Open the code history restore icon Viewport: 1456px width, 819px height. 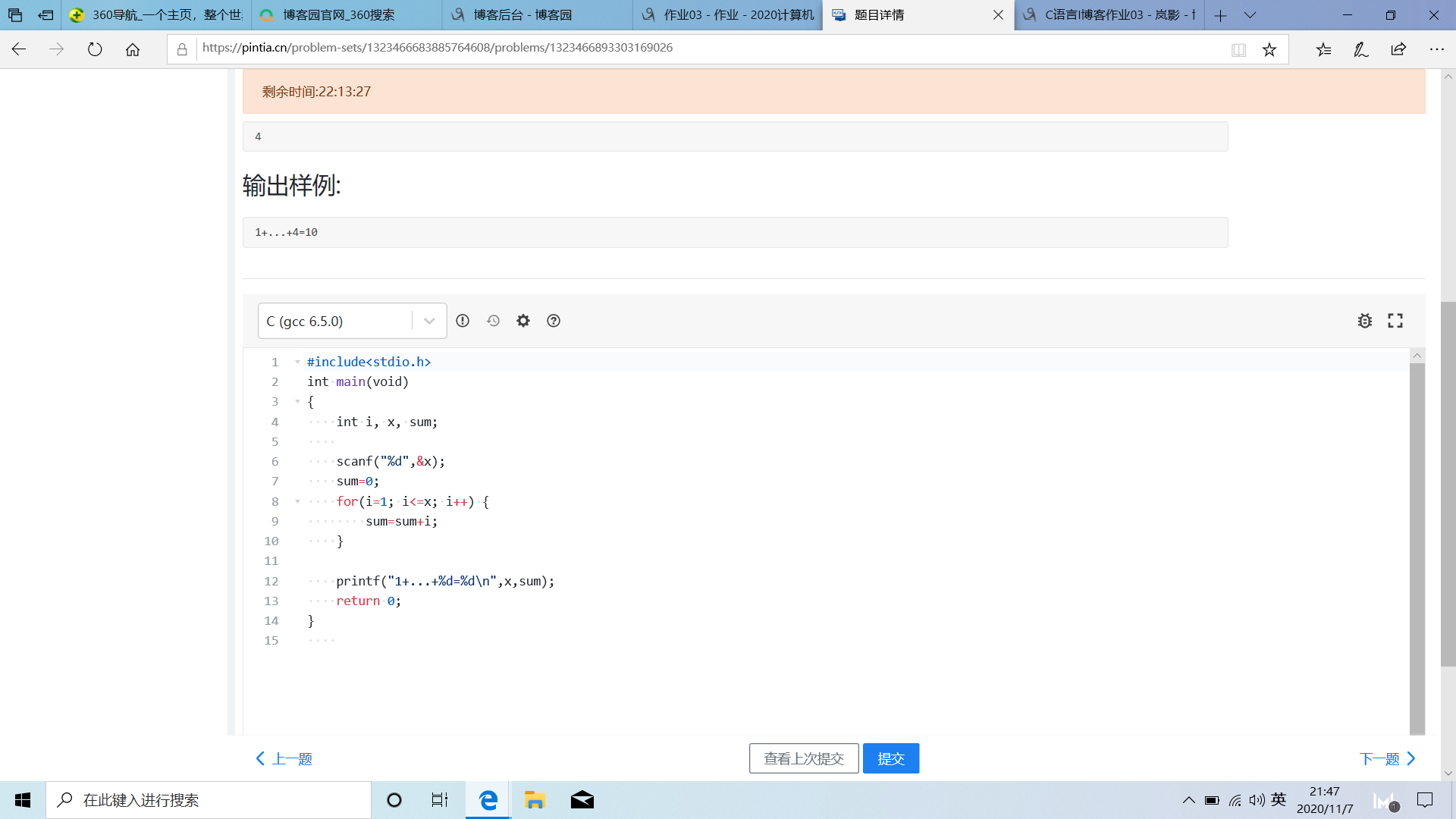coord(493,321)
